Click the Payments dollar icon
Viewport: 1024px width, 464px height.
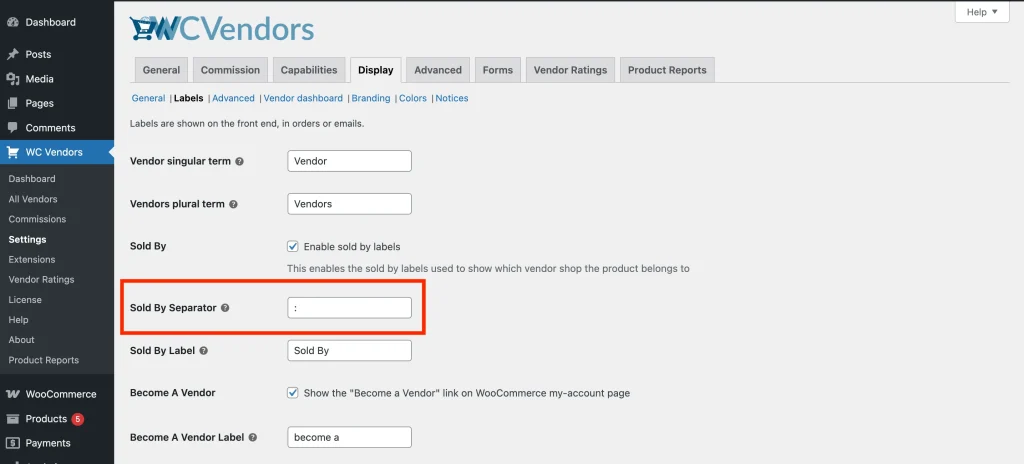[12, 443]
